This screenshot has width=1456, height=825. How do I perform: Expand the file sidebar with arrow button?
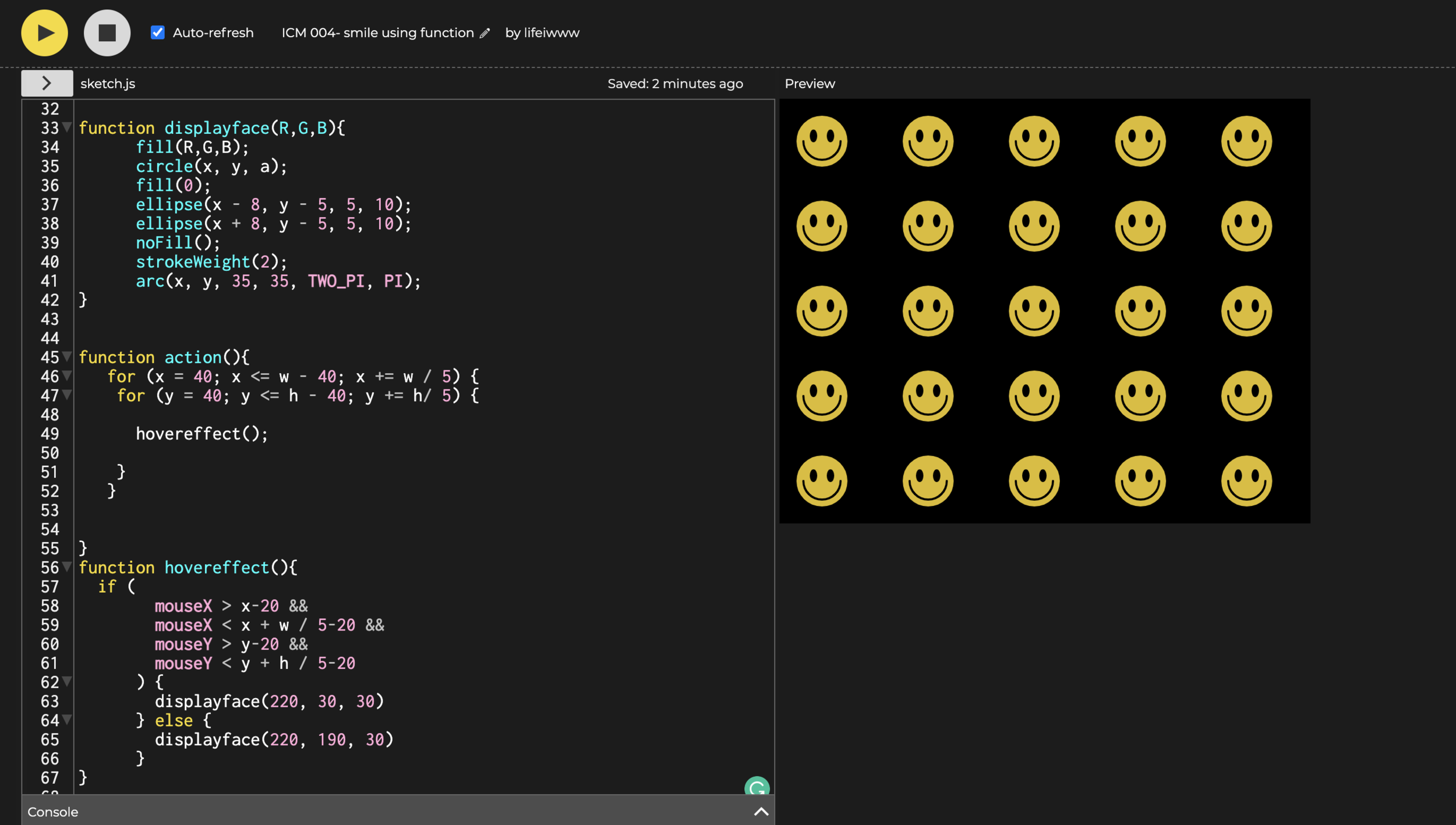point(47,83)
